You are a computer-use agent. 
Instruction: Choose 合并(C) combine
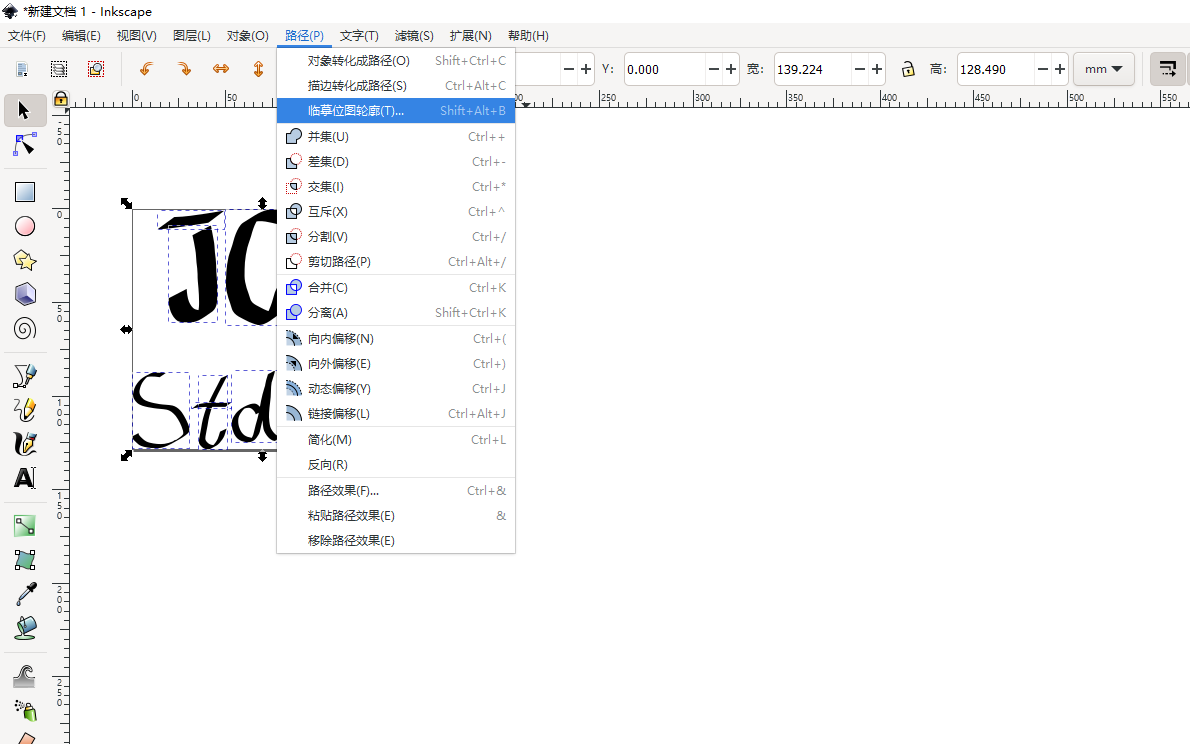point(396,288)
